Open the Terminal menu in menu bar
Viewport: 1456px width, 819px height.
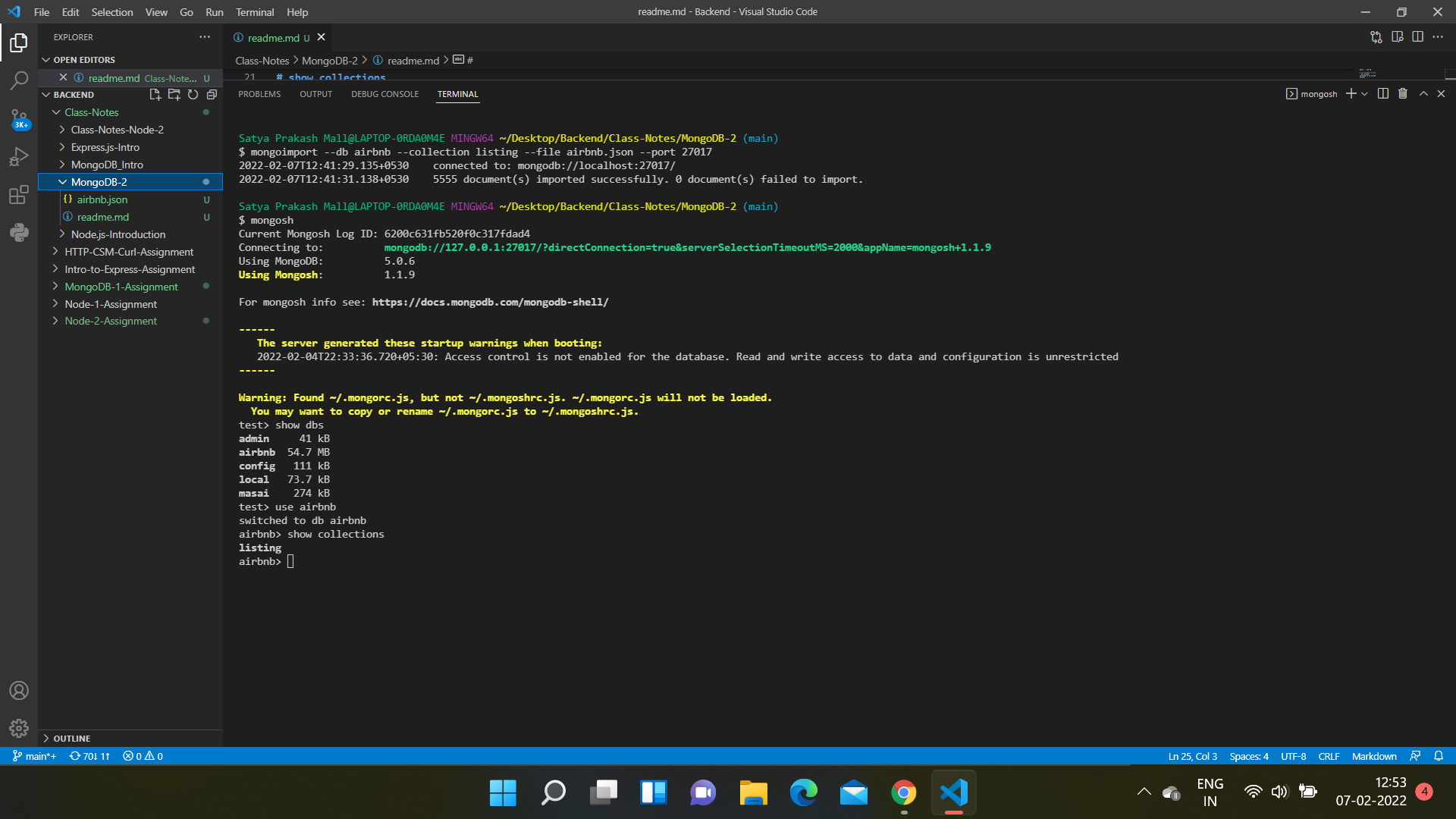pos(255,12)
